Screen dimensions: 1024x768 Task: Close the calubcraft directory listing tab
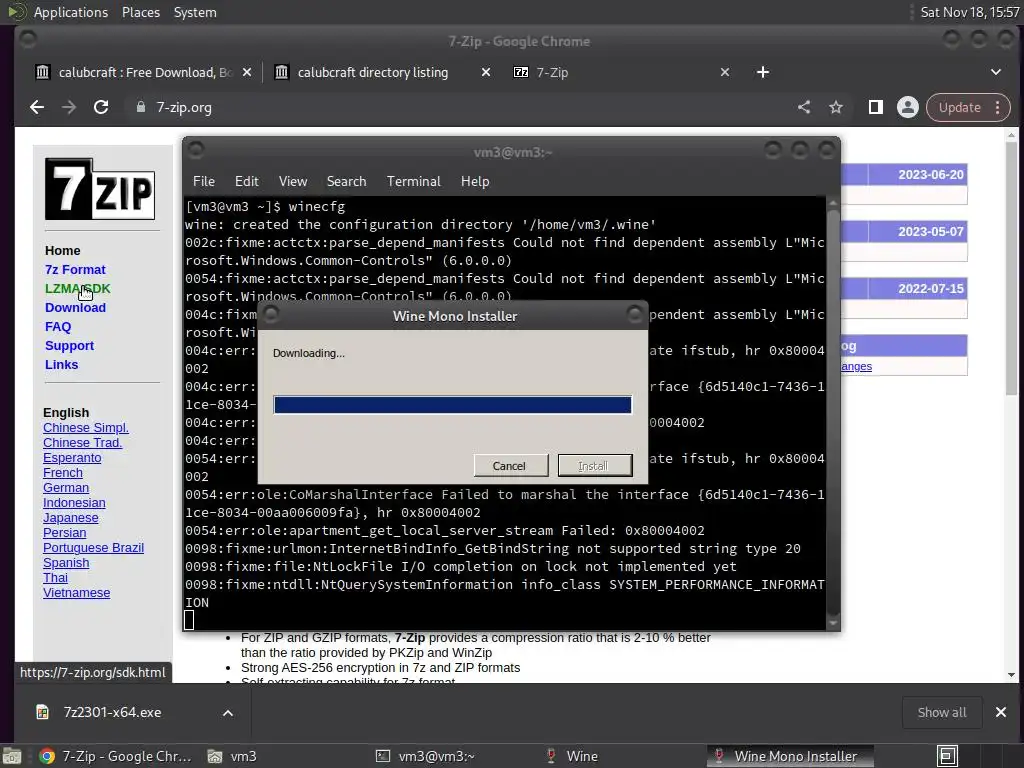pyautogui.click(x=486, y=72)
